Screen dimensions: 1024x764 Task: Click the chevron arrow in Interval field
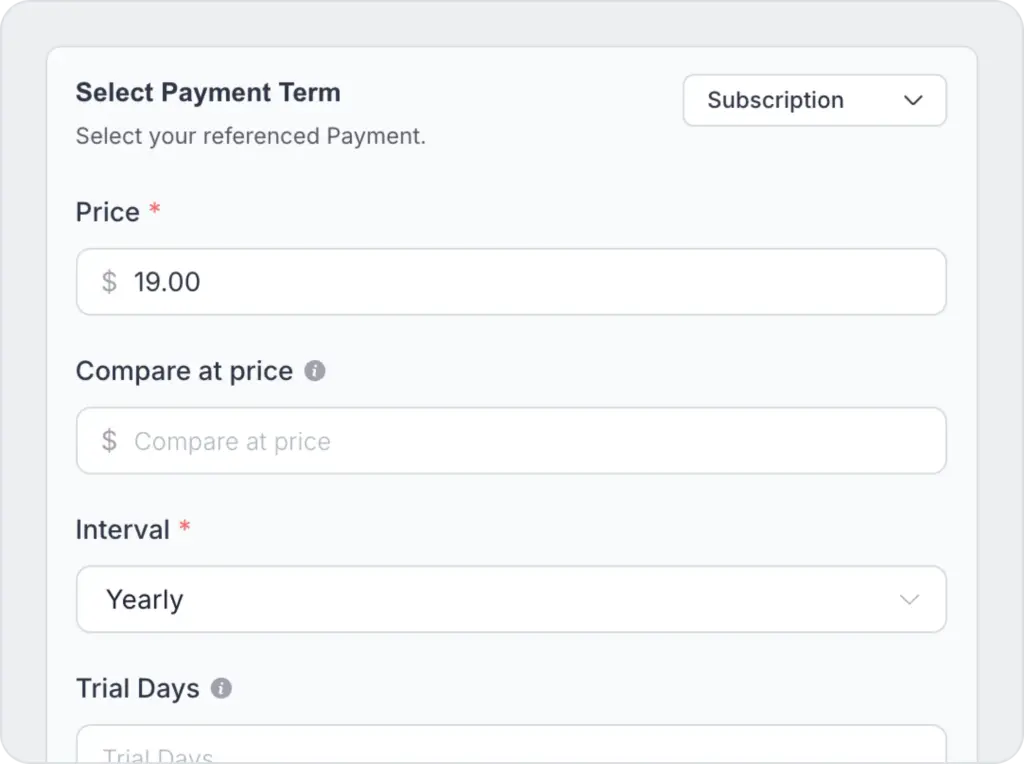[909, 600]
